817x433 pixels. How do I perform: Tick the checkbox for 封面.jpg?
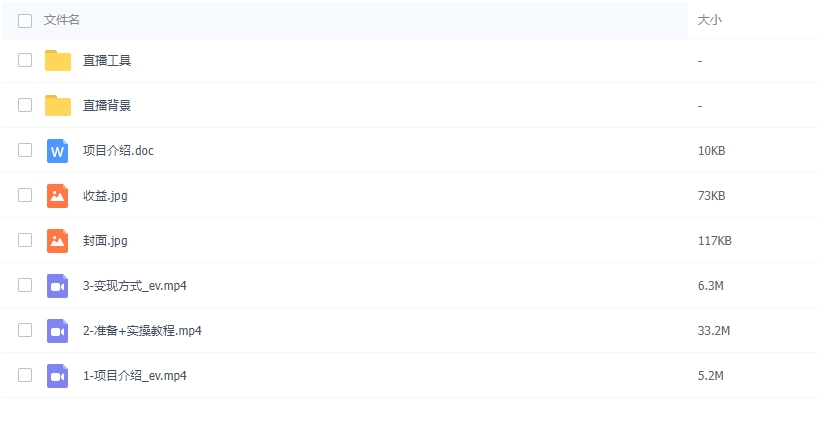point(25,240)
